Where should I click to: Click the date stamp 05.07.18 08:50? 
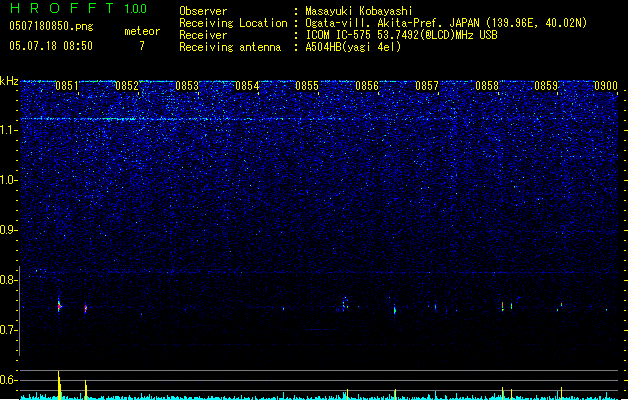click(51, 46)
